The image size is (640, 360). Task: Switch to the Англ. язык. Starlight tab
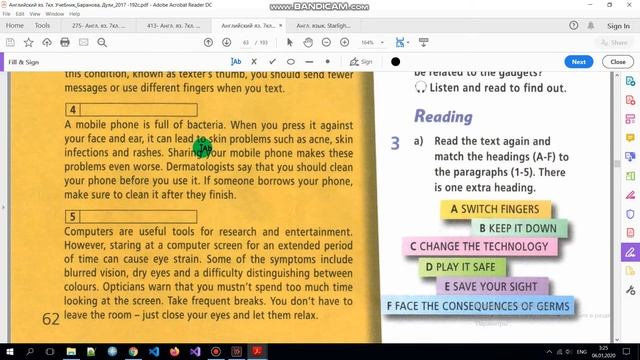coord(323,25)
